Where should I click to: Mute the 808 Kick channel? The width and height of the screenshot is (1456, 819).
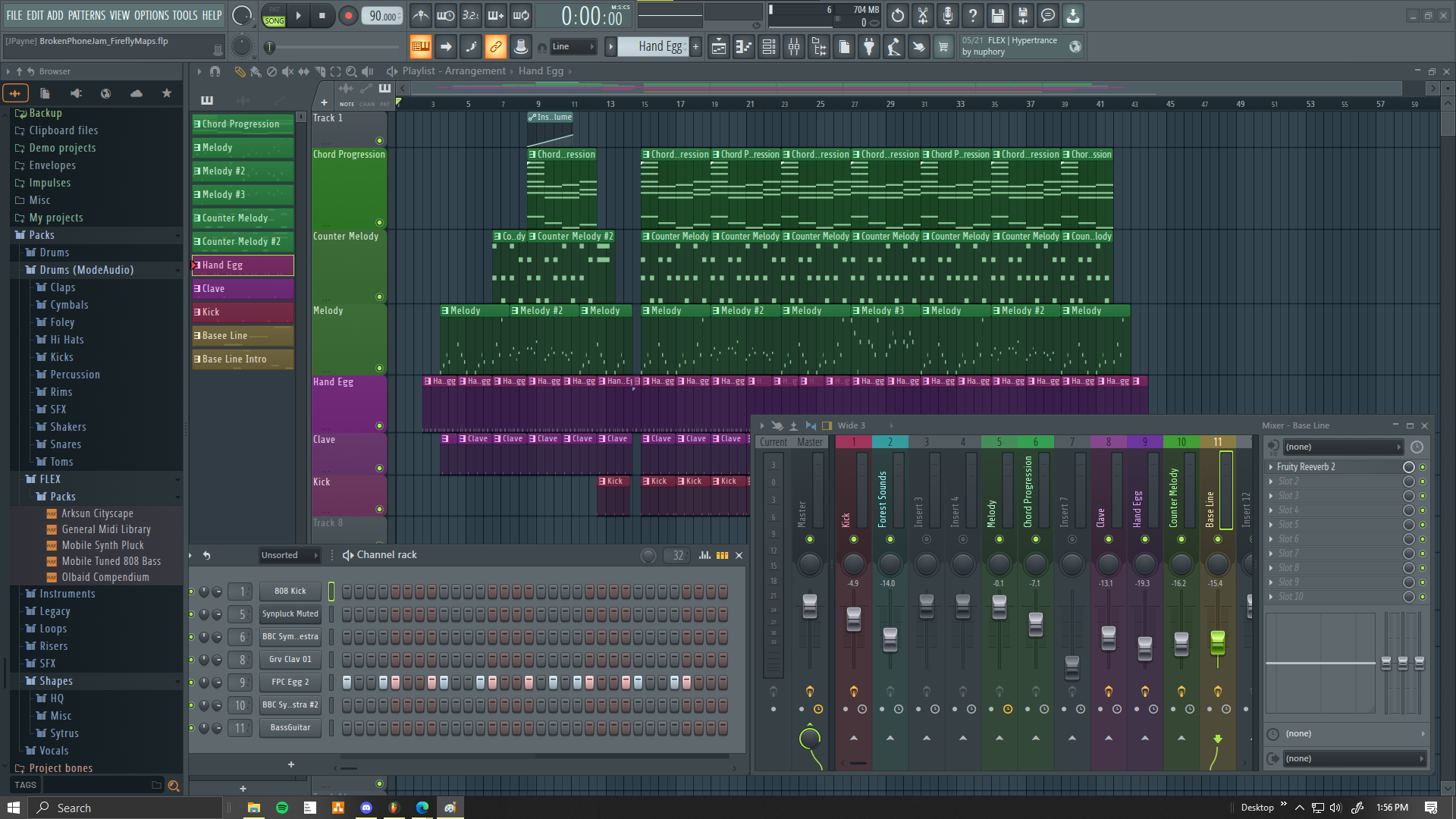pyautogui.click(x=191, y=591)
